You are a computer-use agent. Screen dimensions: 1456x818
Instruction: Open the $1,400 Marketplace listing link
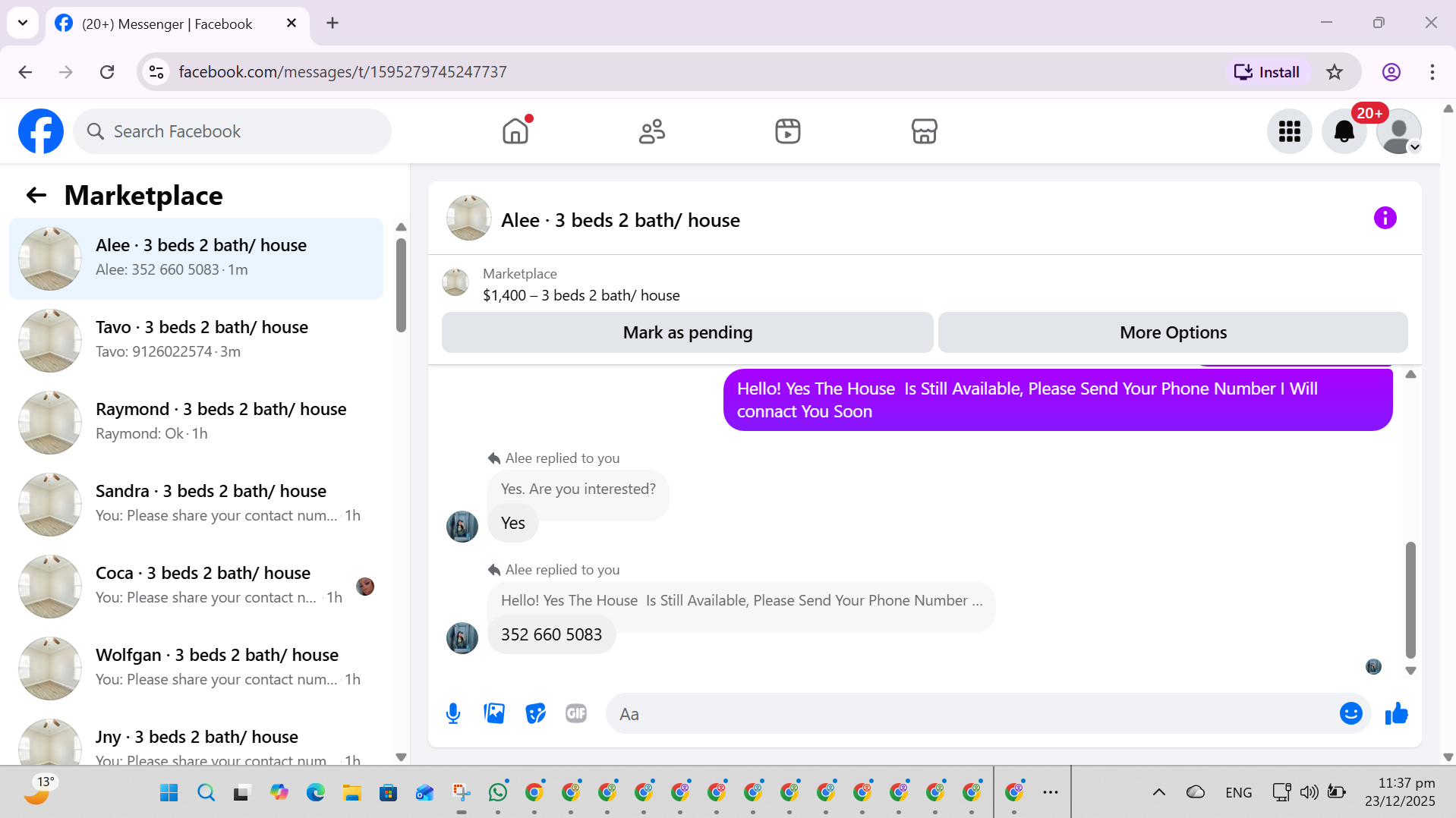point(581,295)
